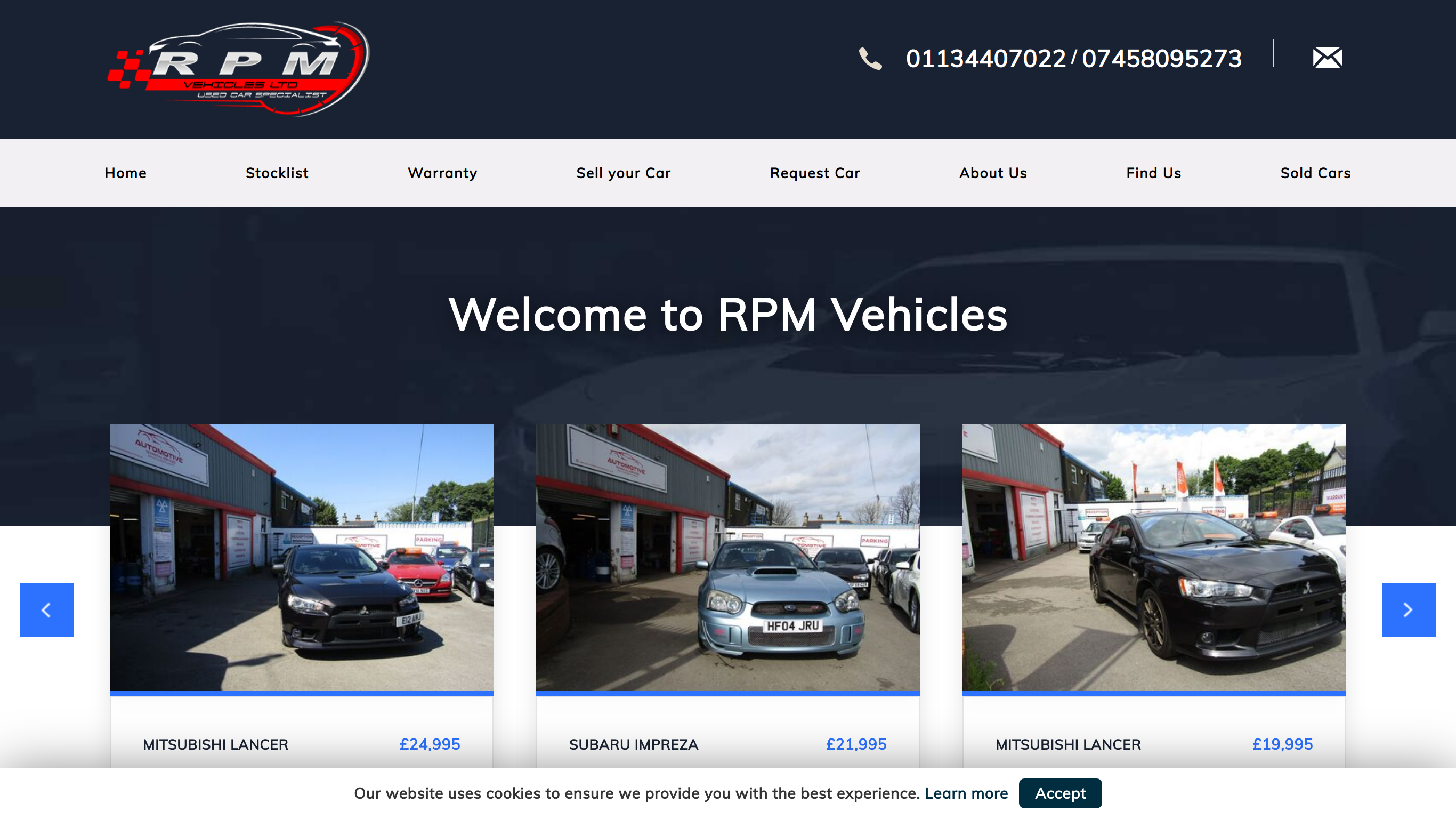This screenshot has height=819, width=1456.
Task: Open the Warranty page
Action: (x=442, y=173)
